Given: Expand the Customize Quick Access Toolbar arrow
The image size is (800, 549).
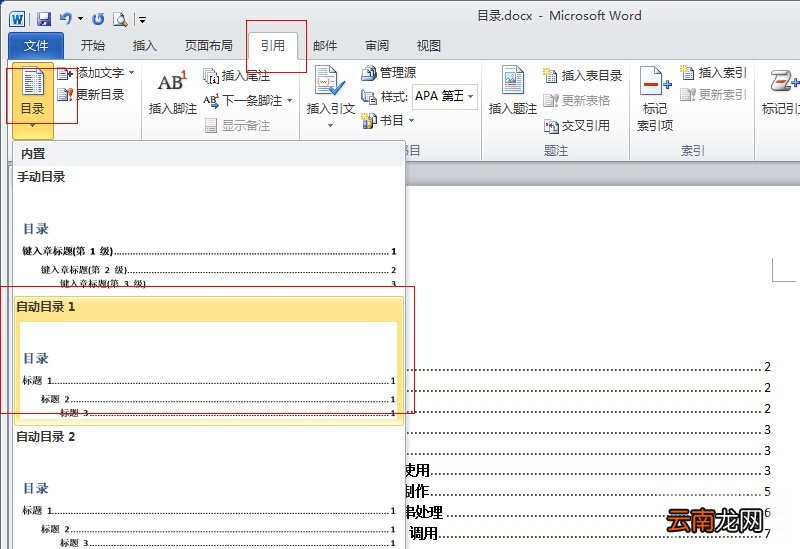Looking at the screenshot, I should click(x=142, y=20).
